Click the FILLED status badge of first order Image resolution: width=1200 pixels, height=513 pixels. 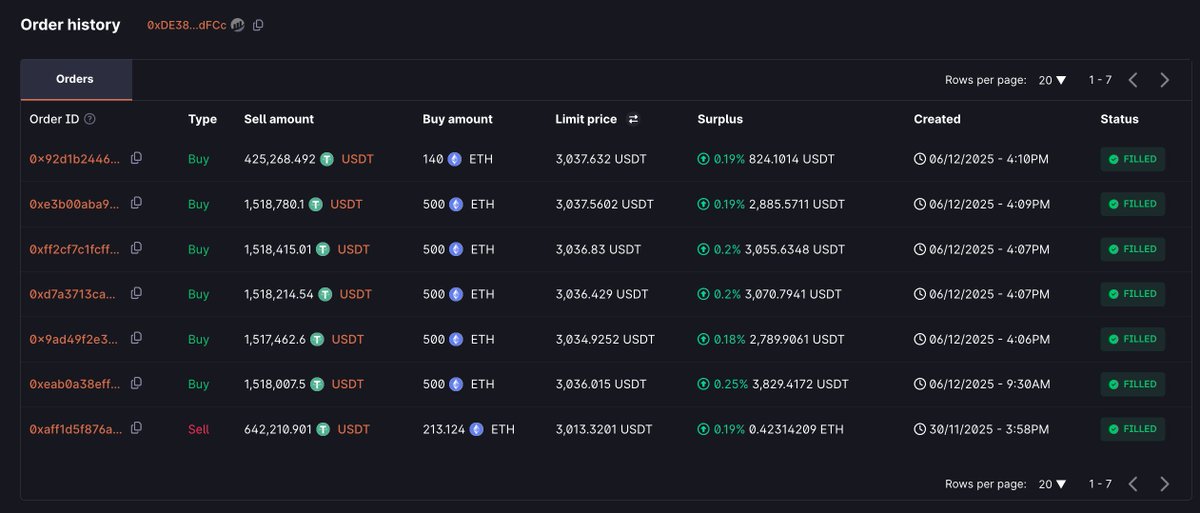coord(1132,159)
